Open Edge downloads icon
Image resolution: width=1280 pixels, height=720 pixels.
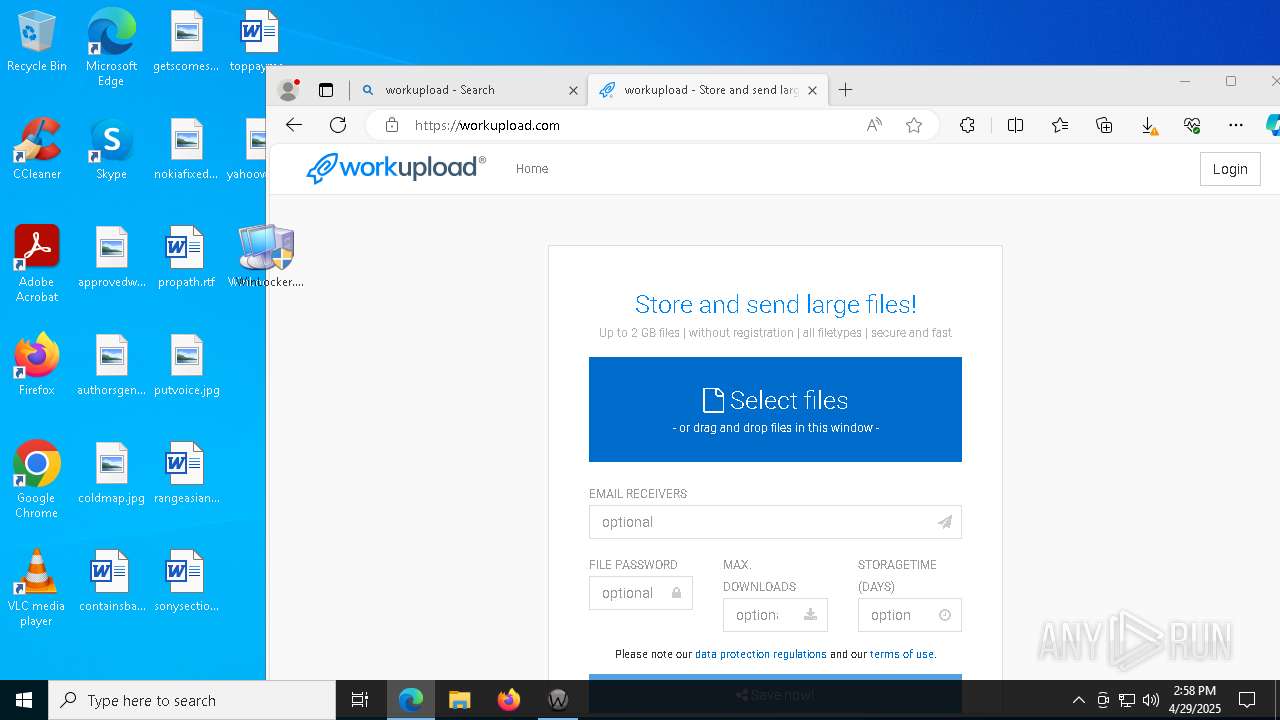pos(1149,125)
